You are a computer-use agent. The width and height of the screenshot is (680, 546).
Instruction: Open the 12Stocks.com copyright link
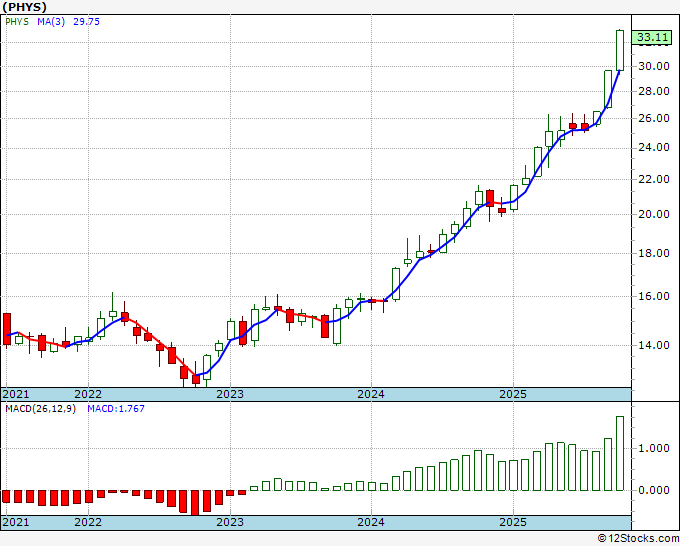coord(638,539)
